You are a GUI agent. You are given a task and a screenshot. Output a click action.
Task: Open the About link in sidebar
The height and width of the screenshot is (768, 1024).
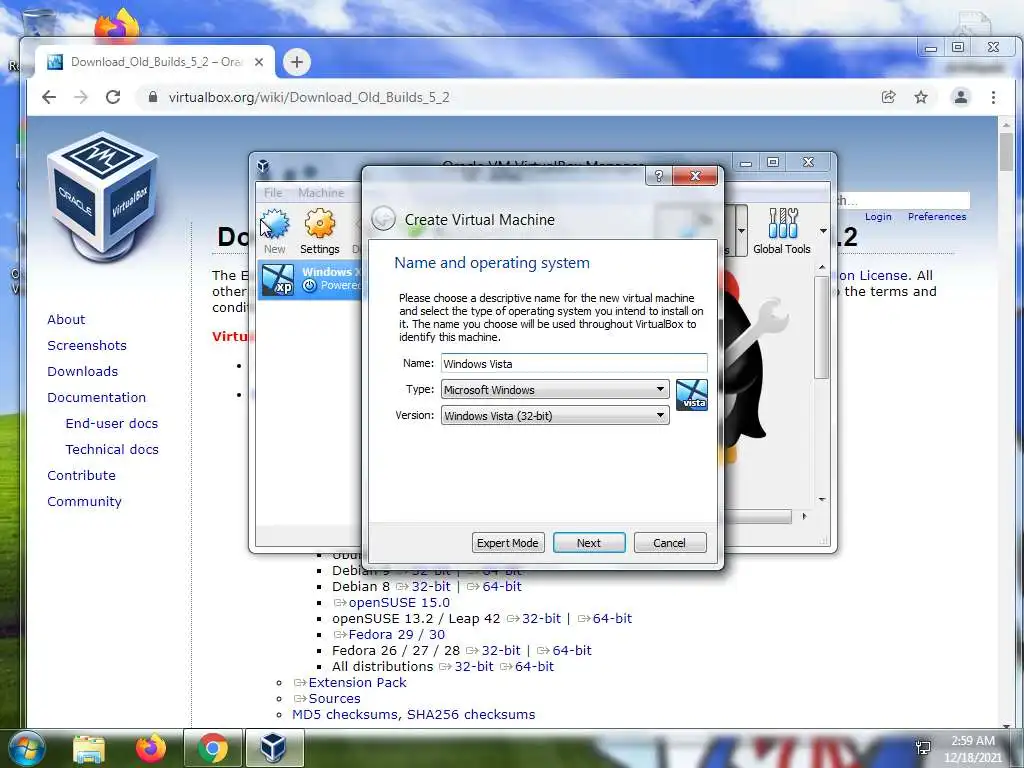point(66,319)
